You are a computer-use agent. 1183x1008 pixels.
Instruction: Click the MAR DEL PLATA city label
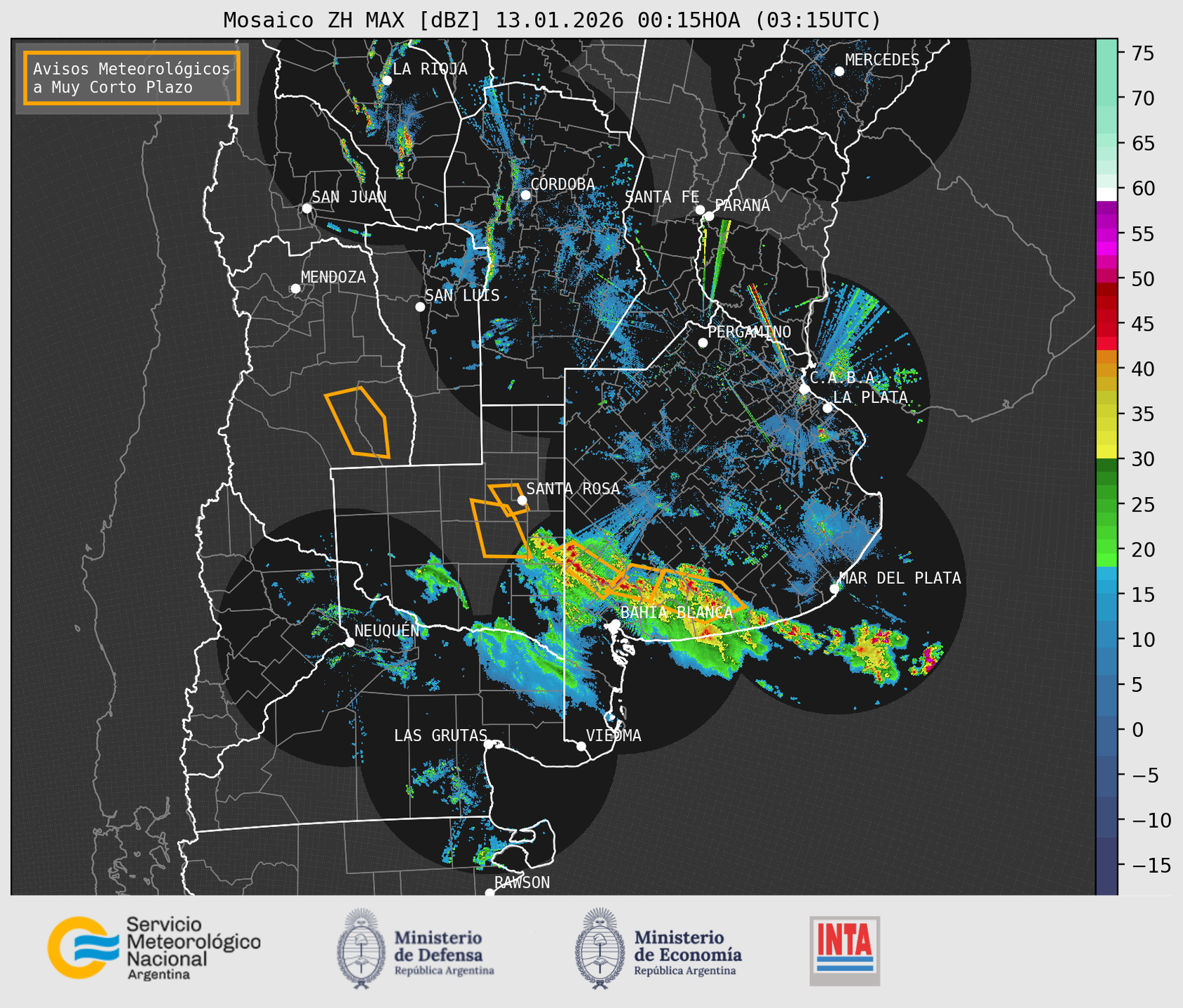pyautogui.click(x=900, y=578)
